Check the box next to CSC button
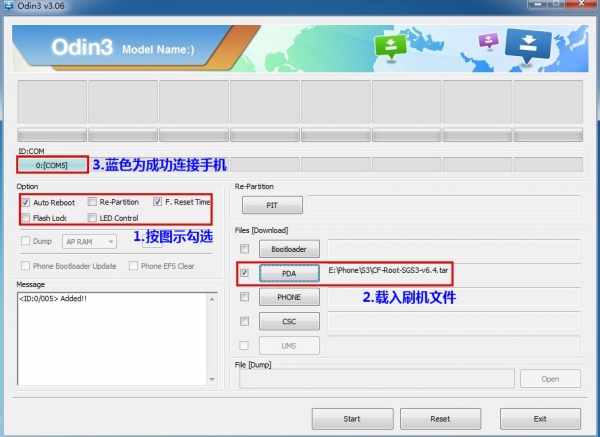600x437 pixels. click(x=244, y=321)
